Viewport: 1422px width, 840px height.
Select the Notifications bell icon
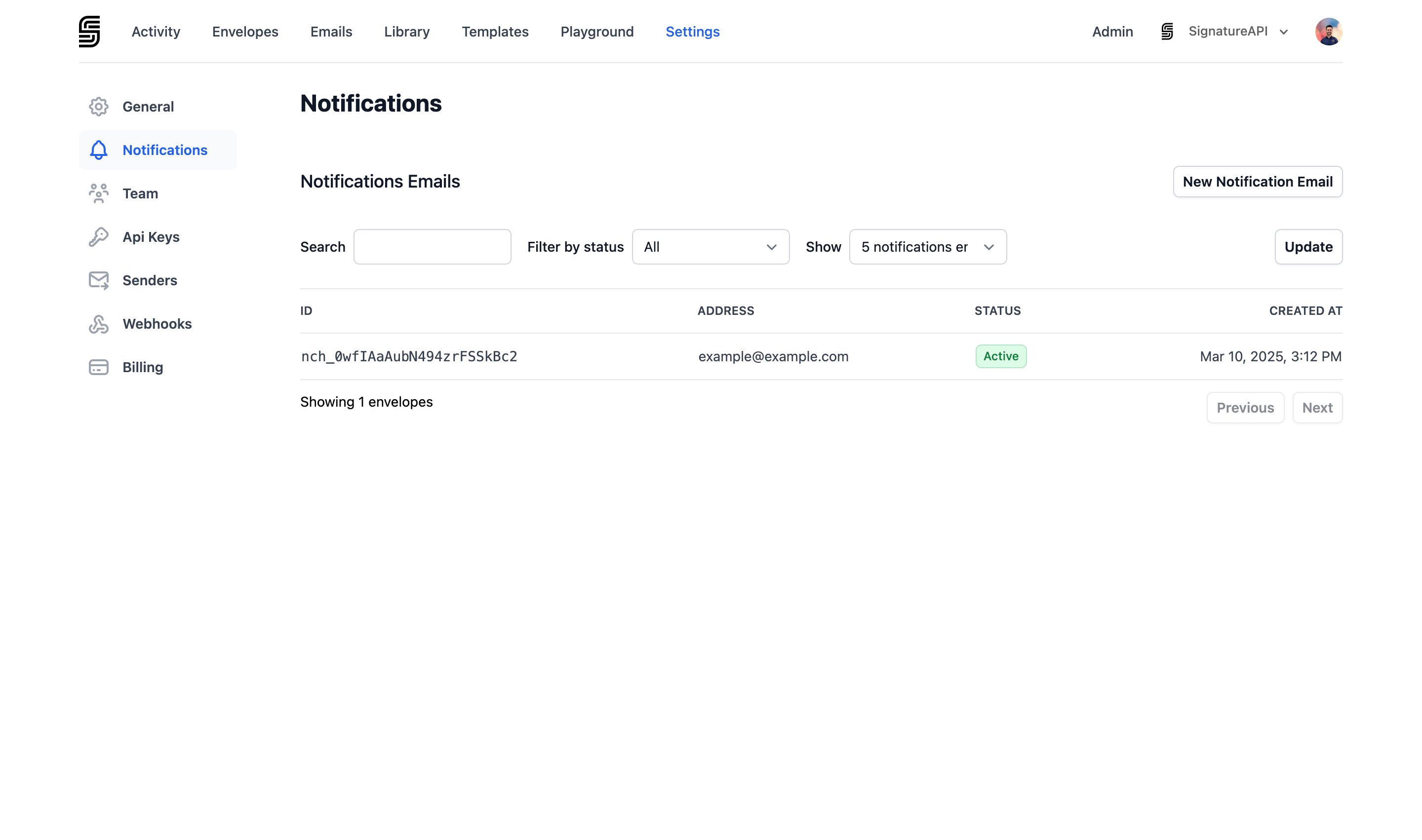pyautogui.click(x=99, y=150)
